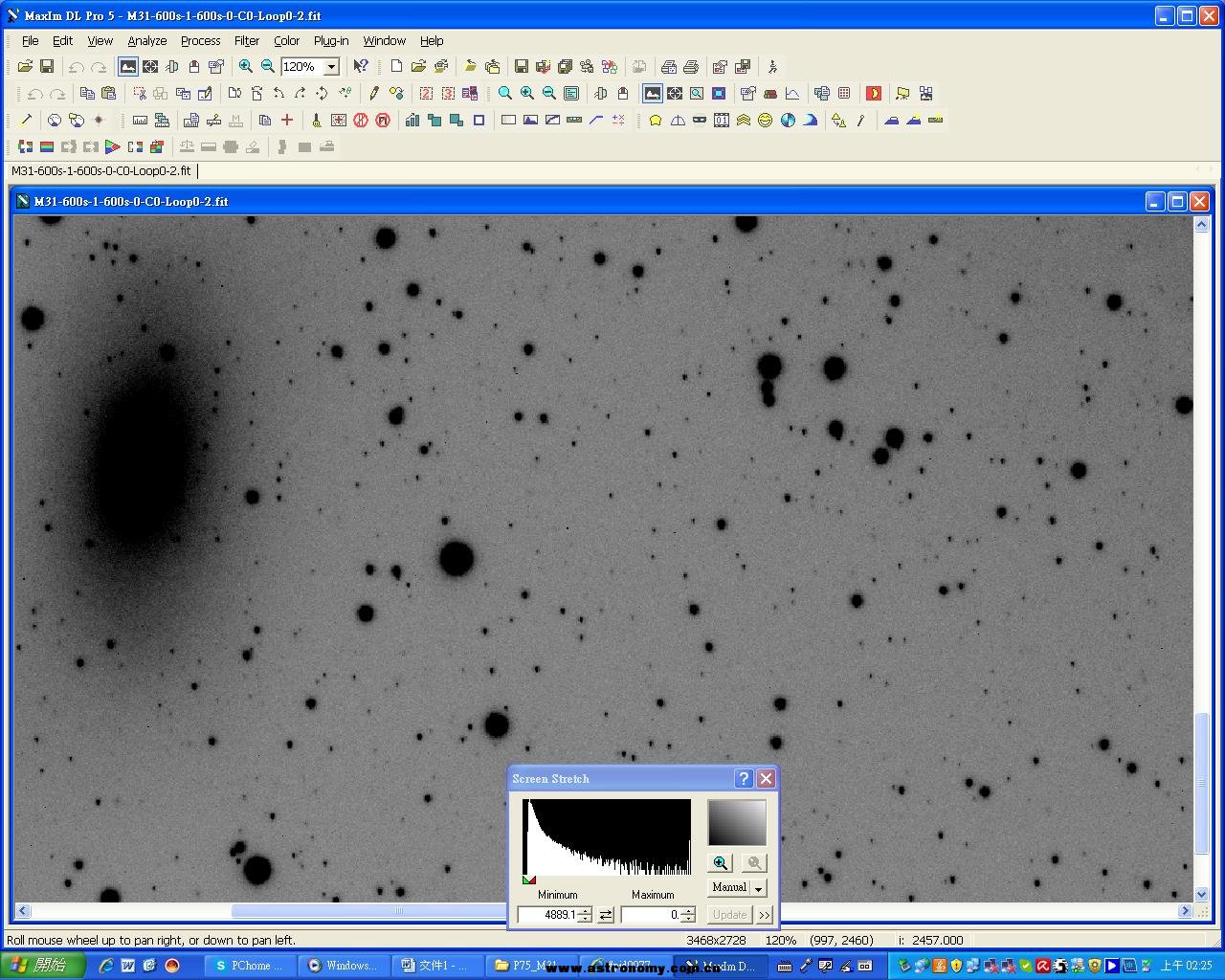Open the PChome taskbar item
The image size is (1225, 980).
(x=251, y=965)
